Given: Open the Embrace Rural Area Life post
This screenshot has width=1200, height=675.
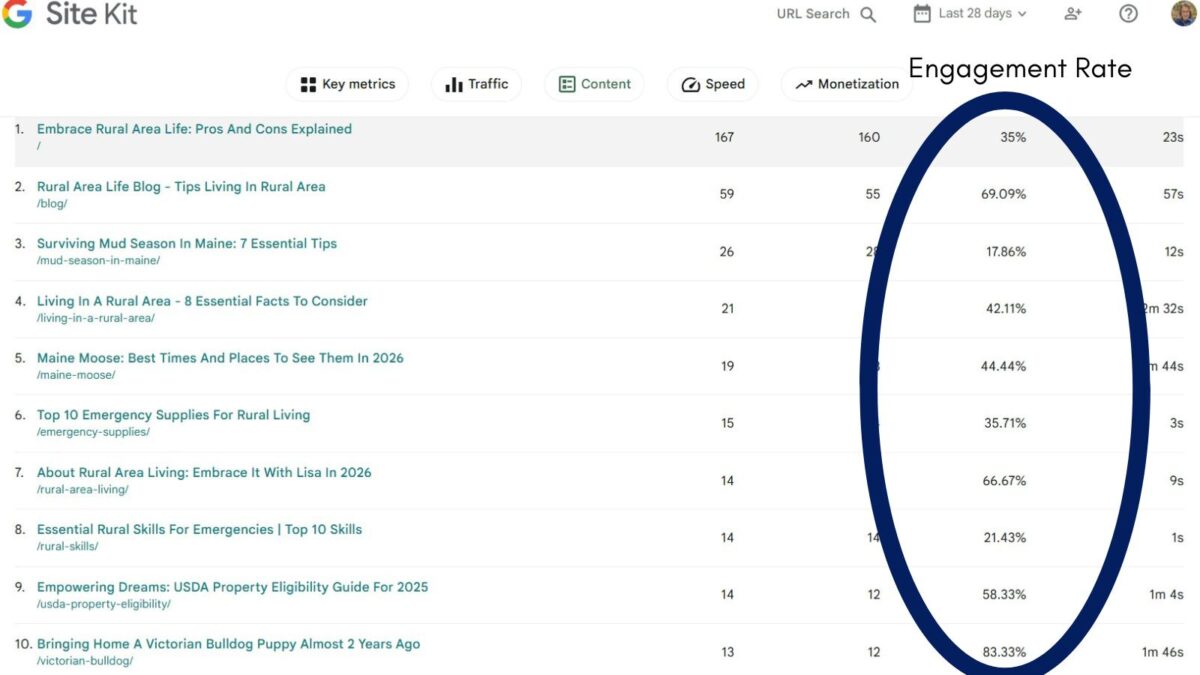Looking at the screenshot, I should point(194,128).
